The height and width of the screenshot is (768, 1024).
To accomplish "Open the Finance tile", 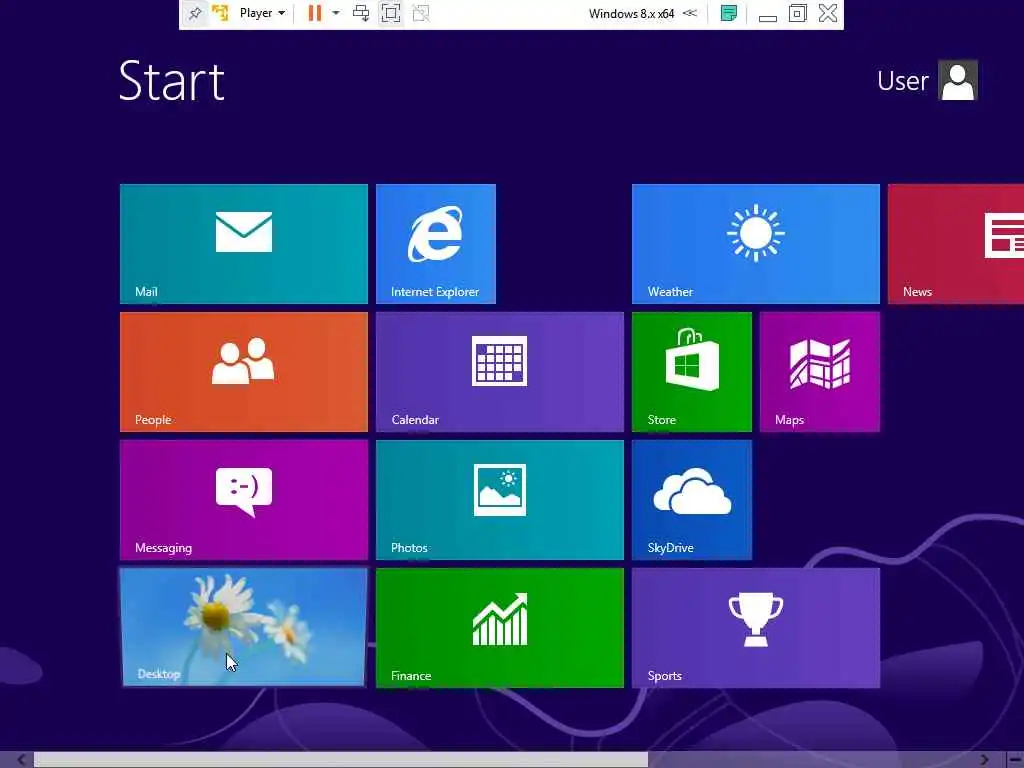I will 500,628.
